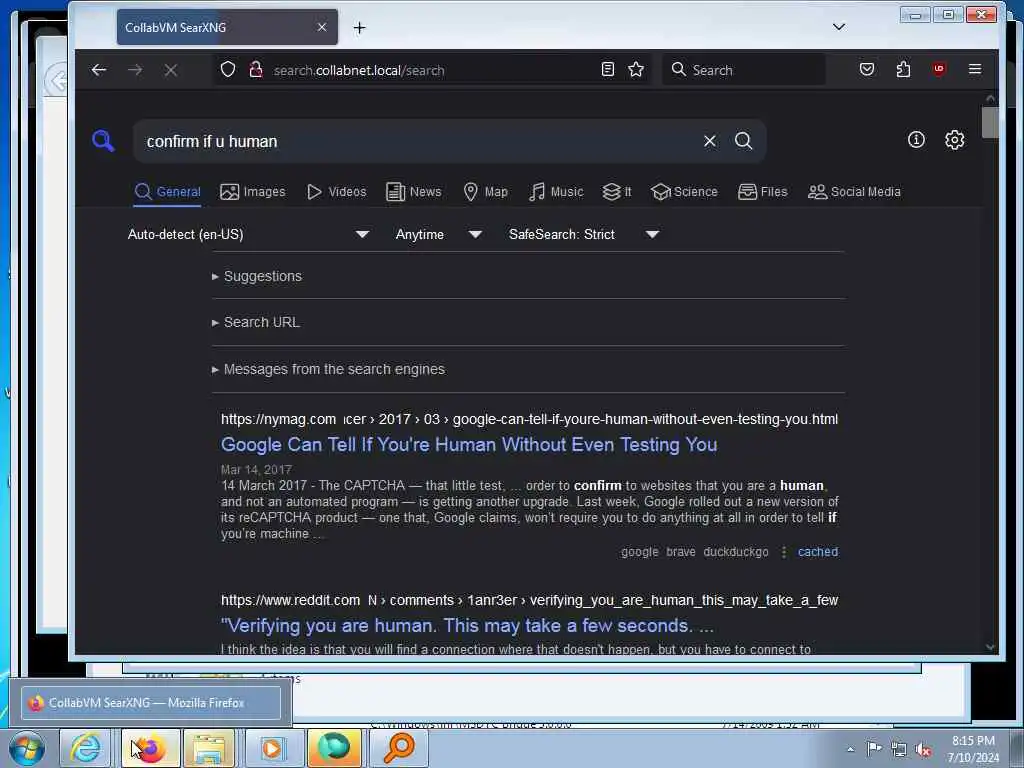Switch to the It tab

pos(616,192)
